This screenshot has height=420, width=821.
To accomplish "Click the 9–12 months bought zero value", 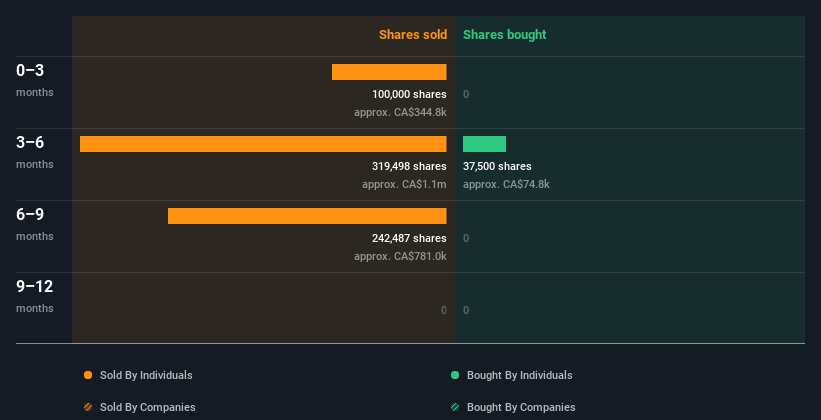I will (466, 310).
